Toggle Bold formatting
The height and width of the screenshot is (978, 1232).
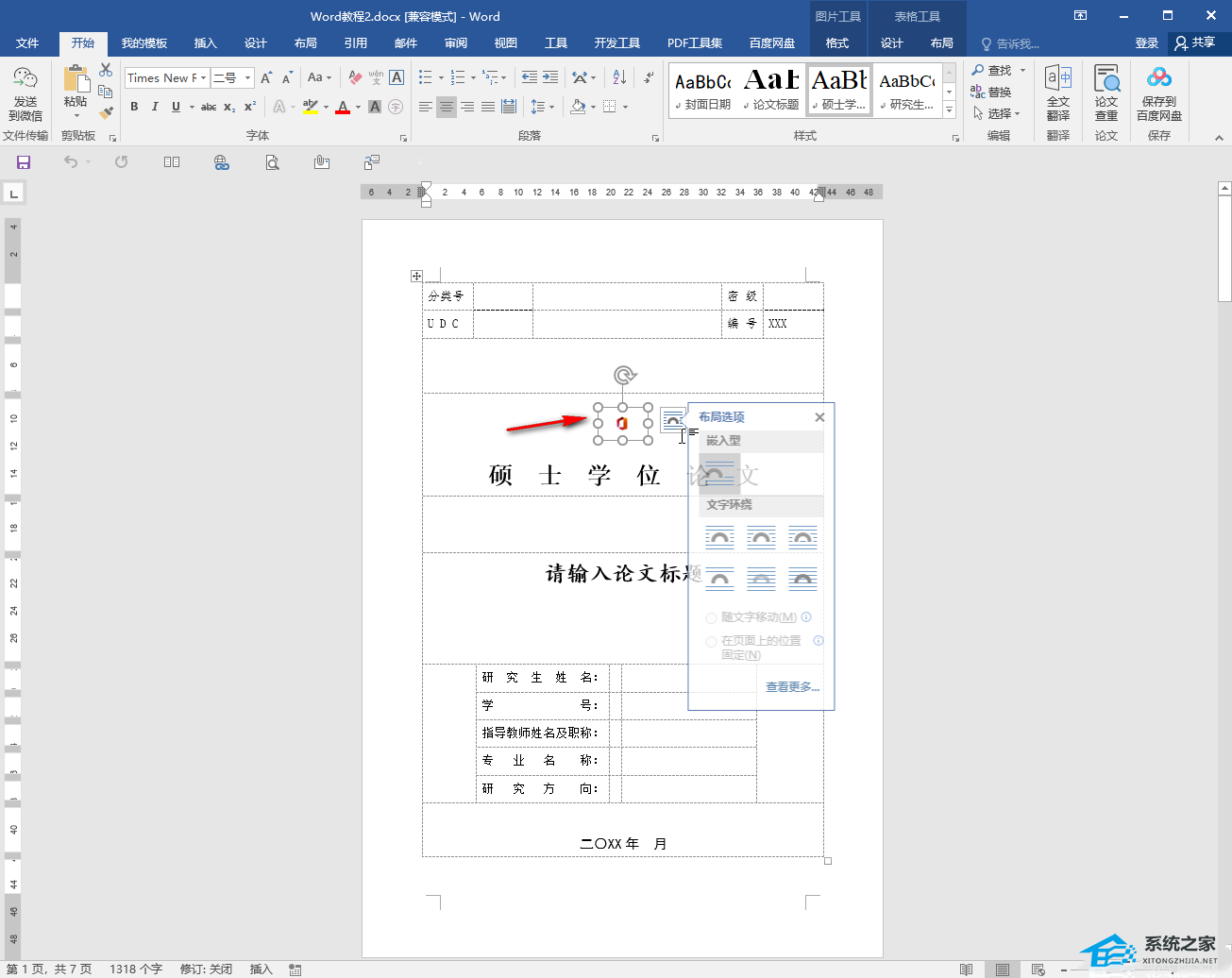134,107
